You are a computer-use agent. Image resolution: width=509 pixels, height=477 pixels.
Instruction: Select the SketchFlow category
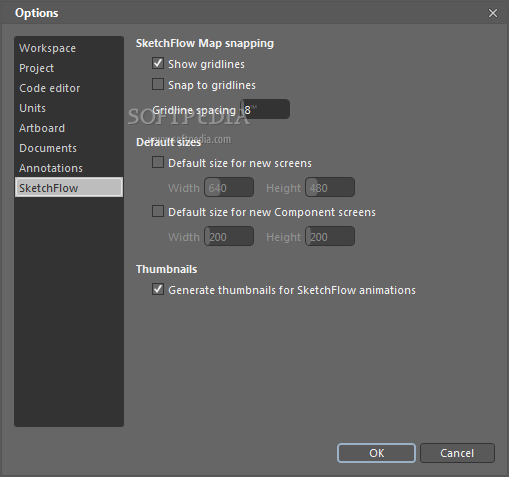[69, 188]
